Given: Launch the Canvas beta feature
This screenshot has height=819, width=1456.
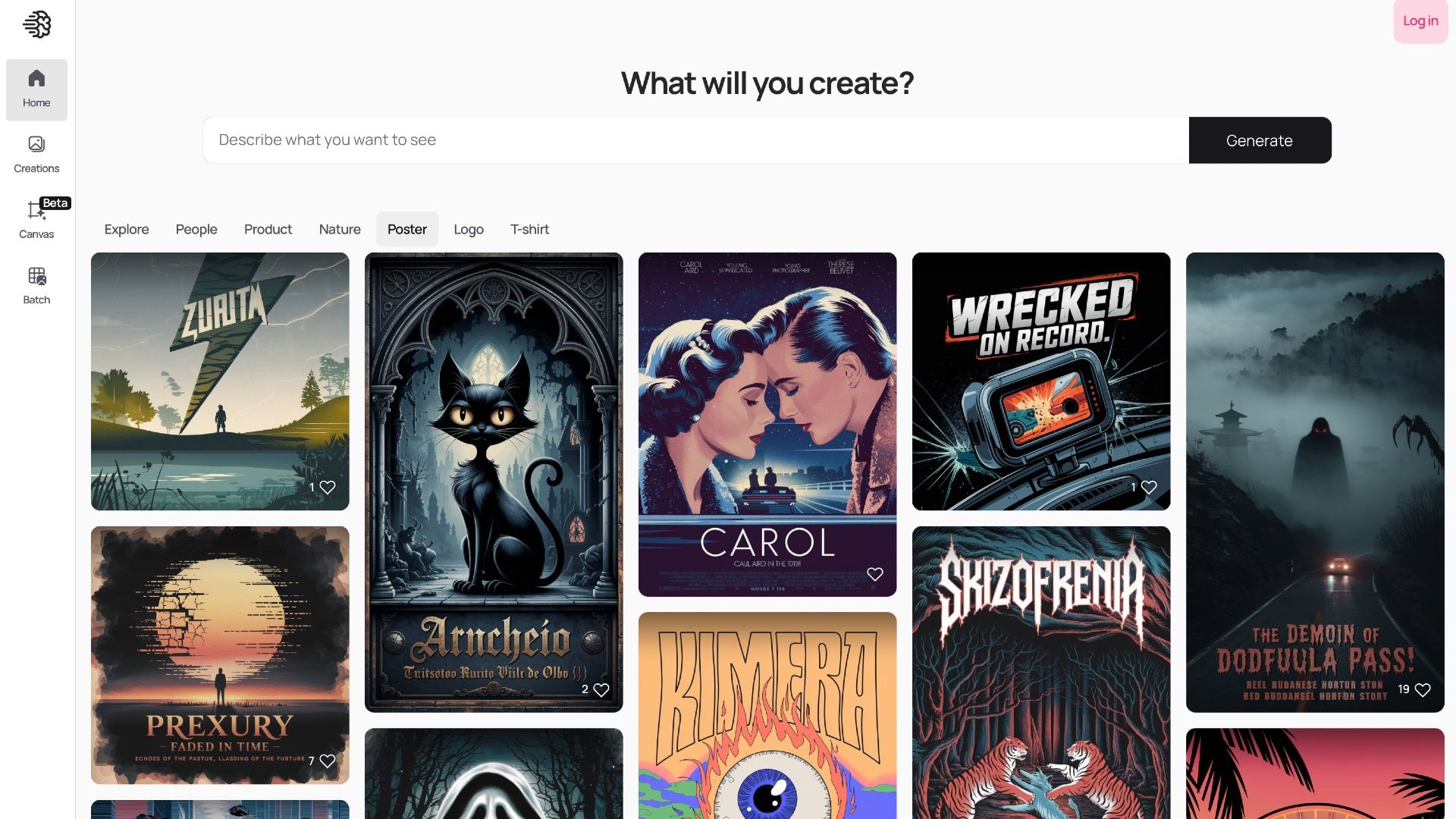Looking at the screenshot, I should 36,220.
